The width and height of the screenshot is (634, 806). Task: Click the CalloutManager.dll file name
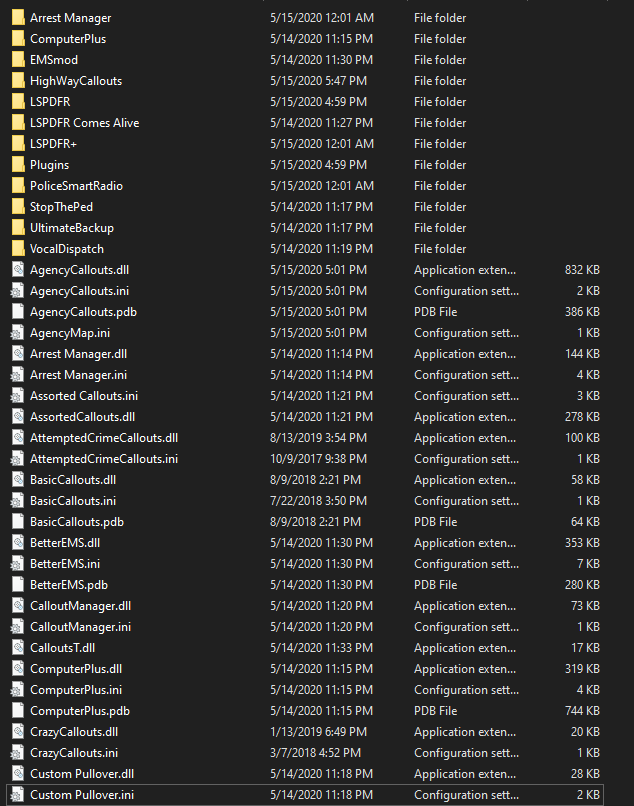coord(80,606)
